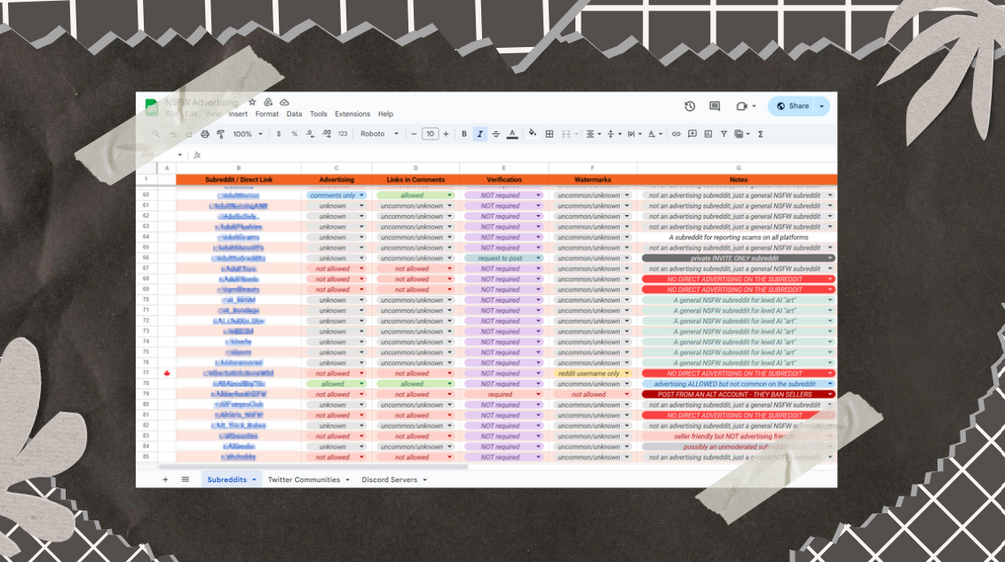
Task: Open the text color picker
Action: pos(512,134)
